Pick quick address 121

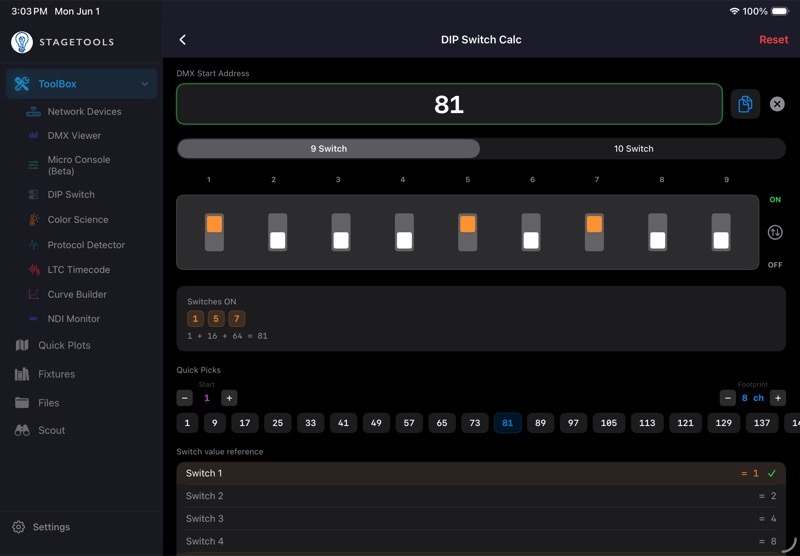click(x=685, y=423)
